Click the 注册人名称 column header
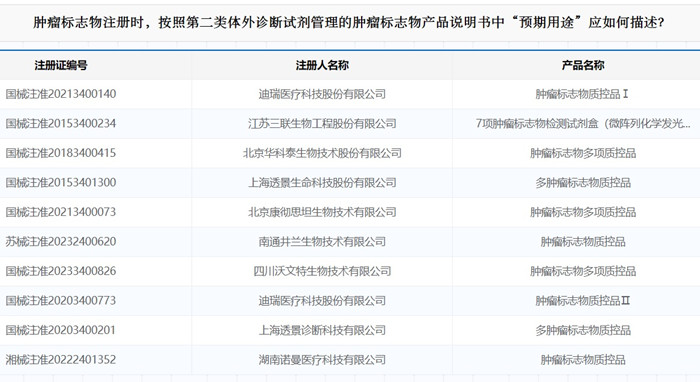The width and height of the screenshot is (700, 382). (x=322, y=65)
